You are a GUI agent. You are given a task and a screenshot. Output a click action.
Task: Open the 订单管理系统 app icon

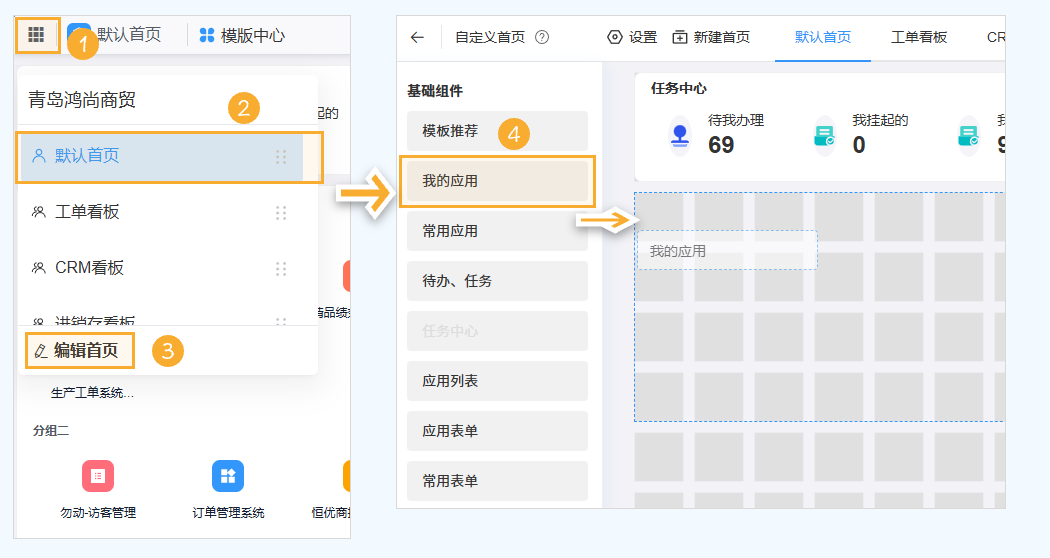228,476
